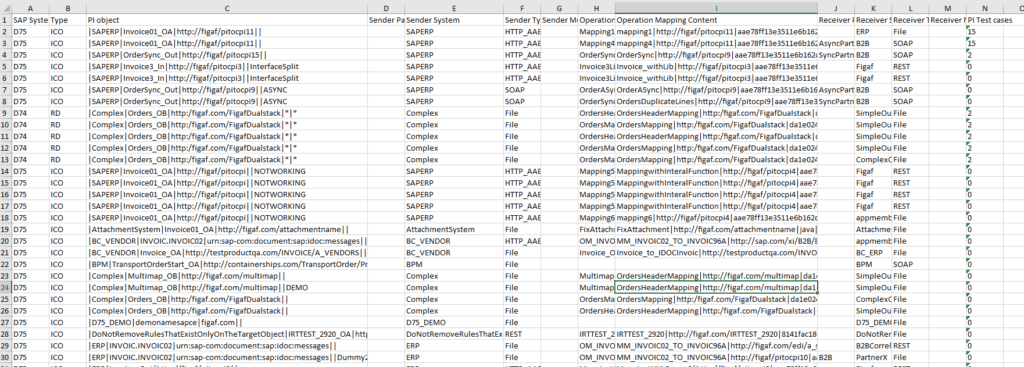Select 'Mapping6' cell in Operation column
This screenshot has height=367, width=1024.
click(596, 217)
